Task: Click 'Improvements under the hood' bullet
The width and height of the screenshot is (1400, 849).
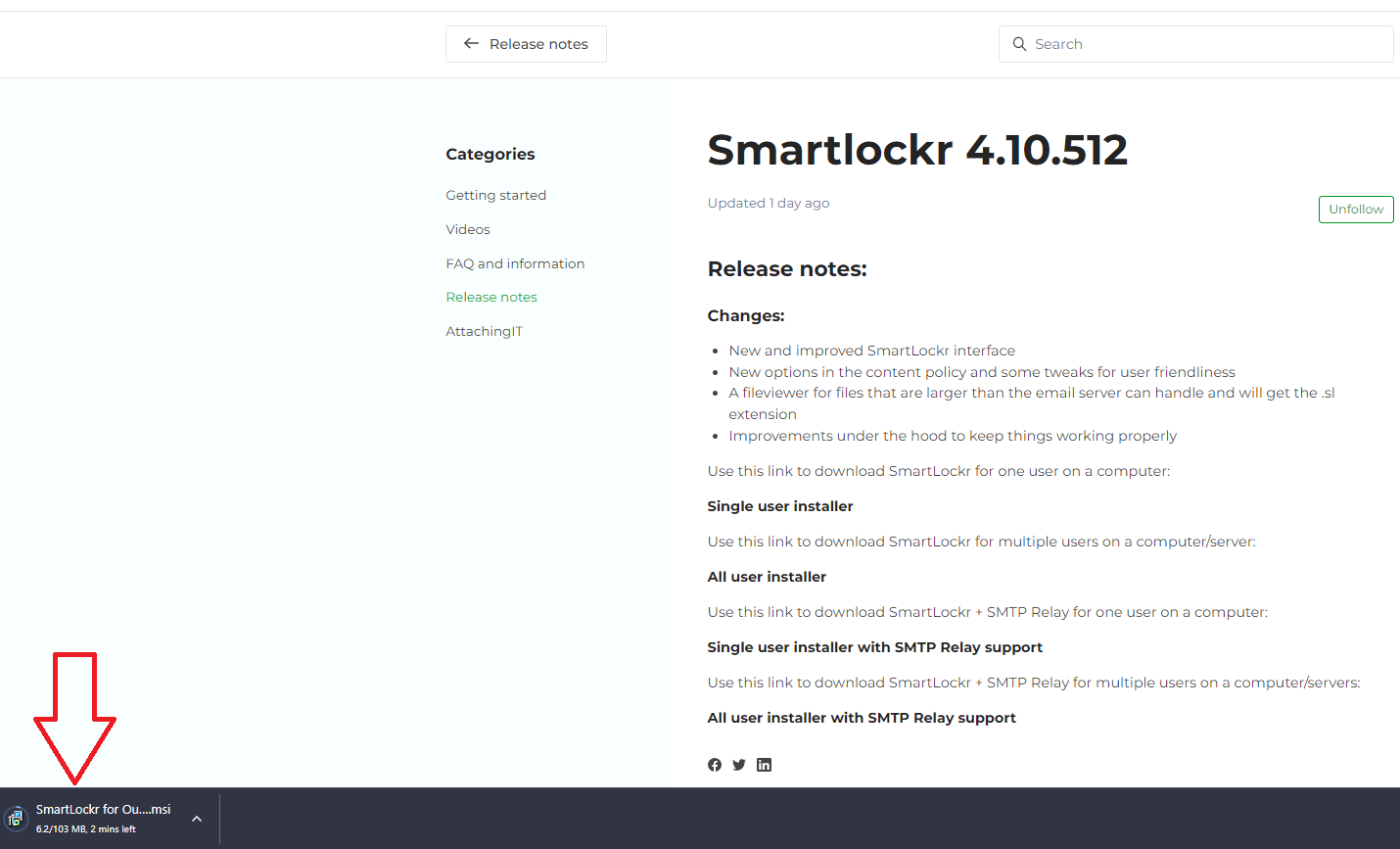Action: (x=953, y=436)
